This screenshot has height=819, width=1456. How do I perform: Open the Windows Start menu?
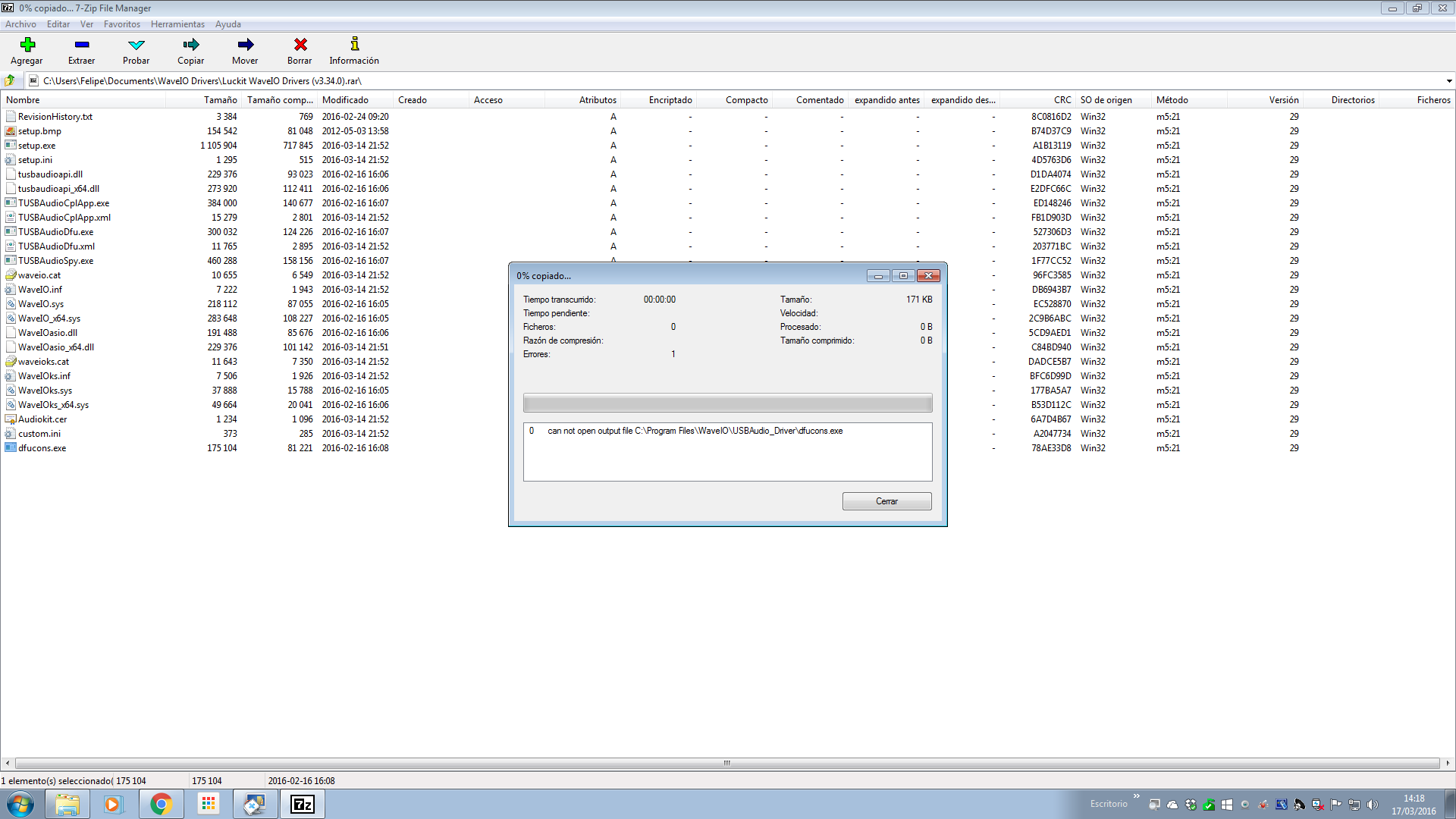click(20, 804)
